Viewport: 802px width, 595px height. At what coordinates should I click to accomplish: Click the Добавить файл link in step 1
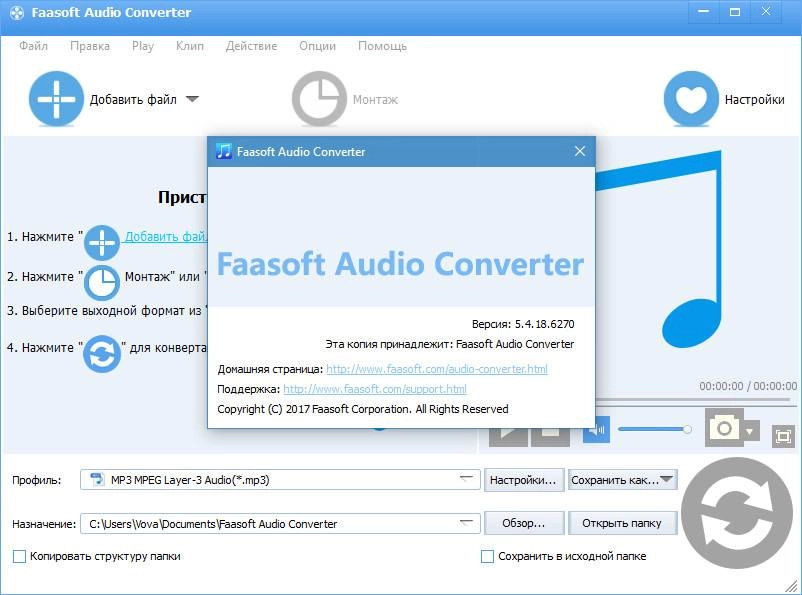(166, 236)
